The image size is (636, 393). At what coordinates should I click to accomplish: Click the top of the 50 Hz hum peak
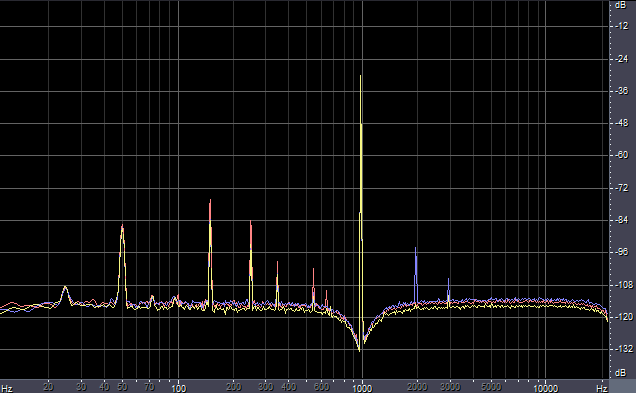coord(122,225)
